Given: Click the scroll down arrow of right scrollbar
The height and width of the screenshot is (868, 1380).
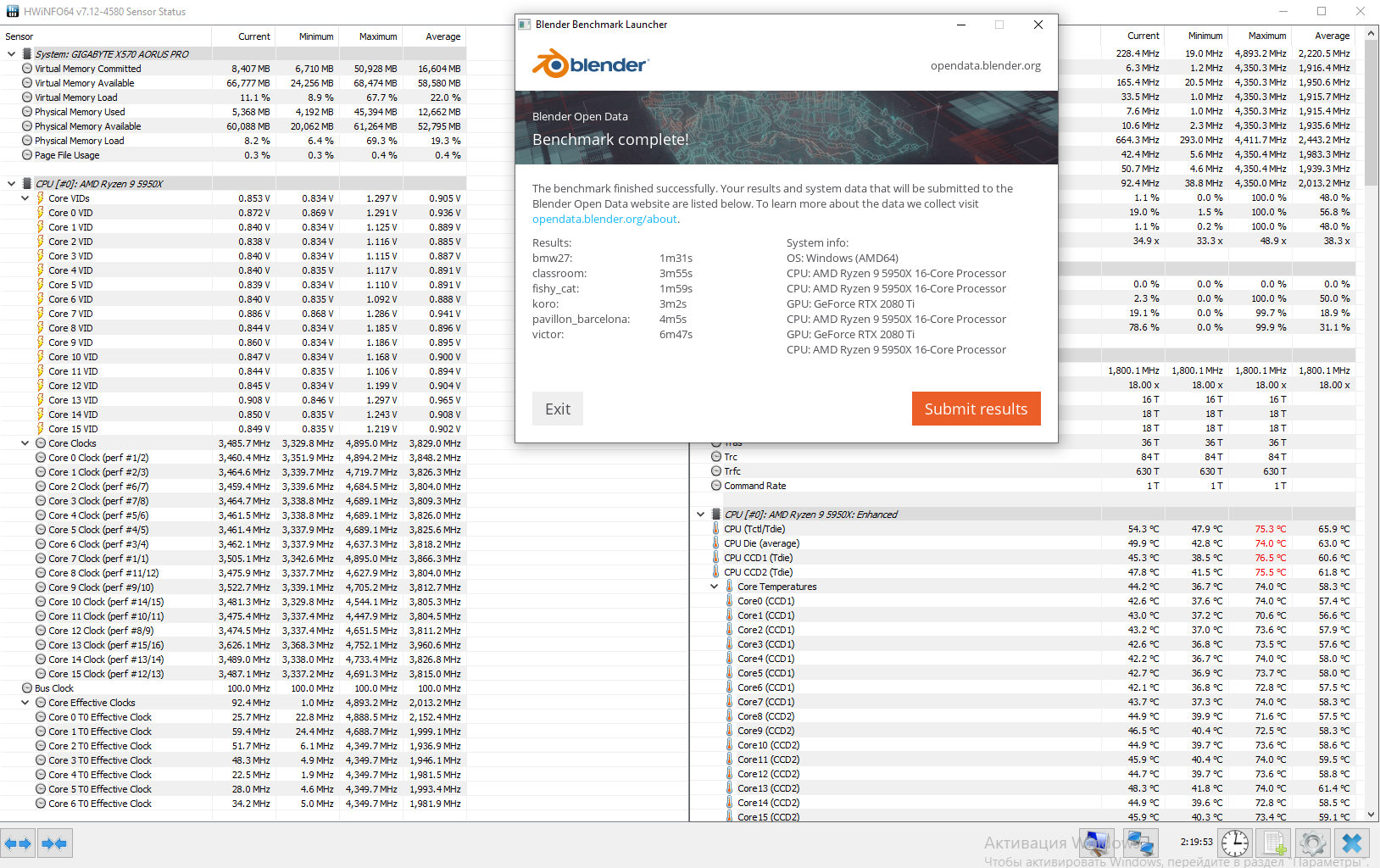Looking at the screenshot, I should tap(1372, 815).
